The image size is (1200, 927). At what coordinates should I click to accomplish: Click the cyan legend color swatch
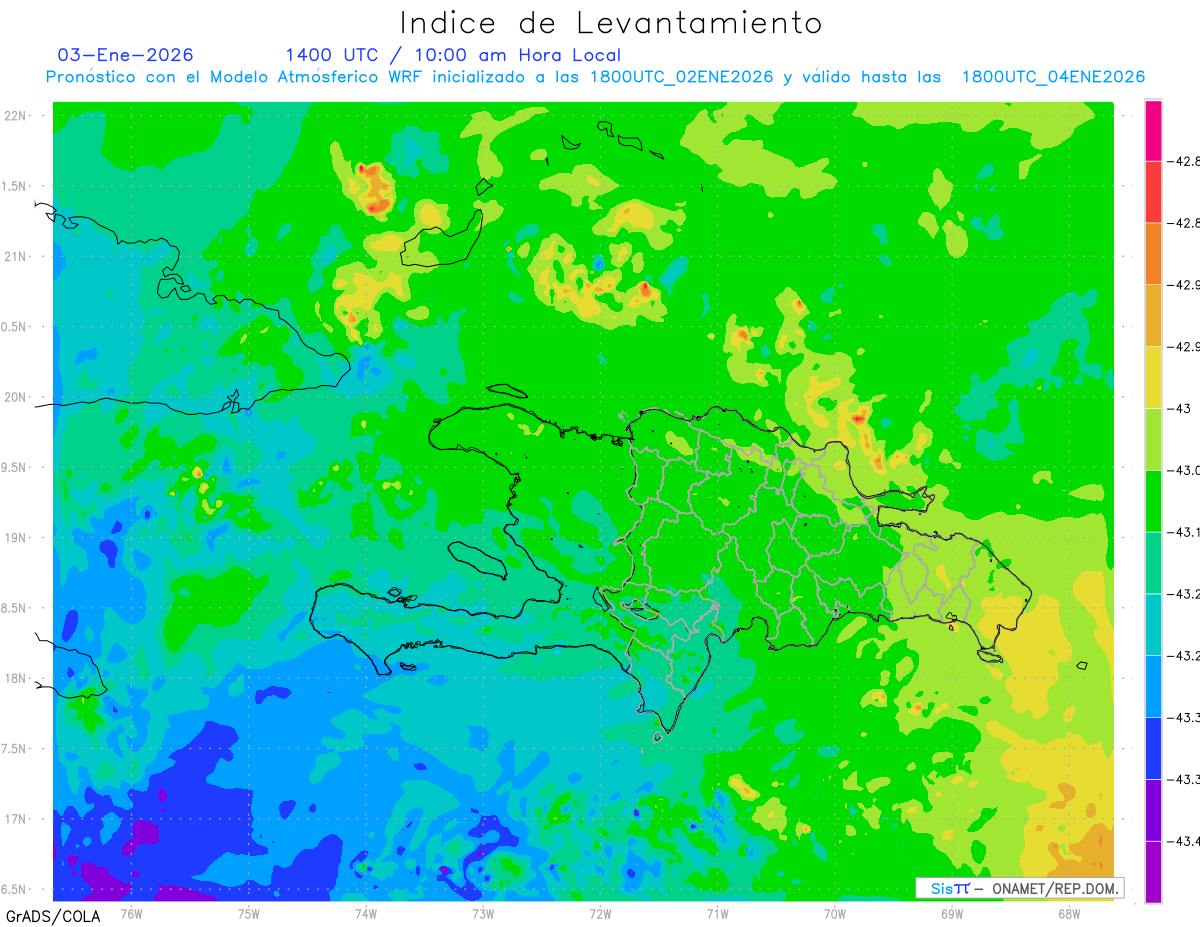[1153, 624]
